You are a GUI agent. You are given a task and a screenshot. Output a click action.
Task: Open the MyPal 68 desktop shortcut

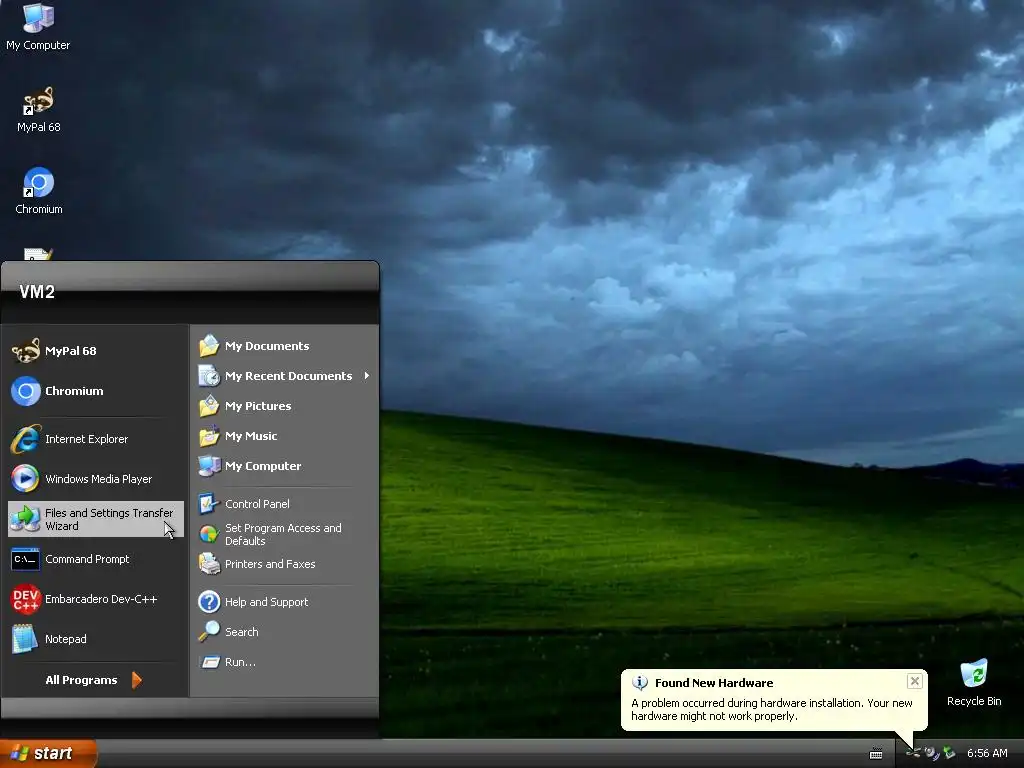pos(38,110)
